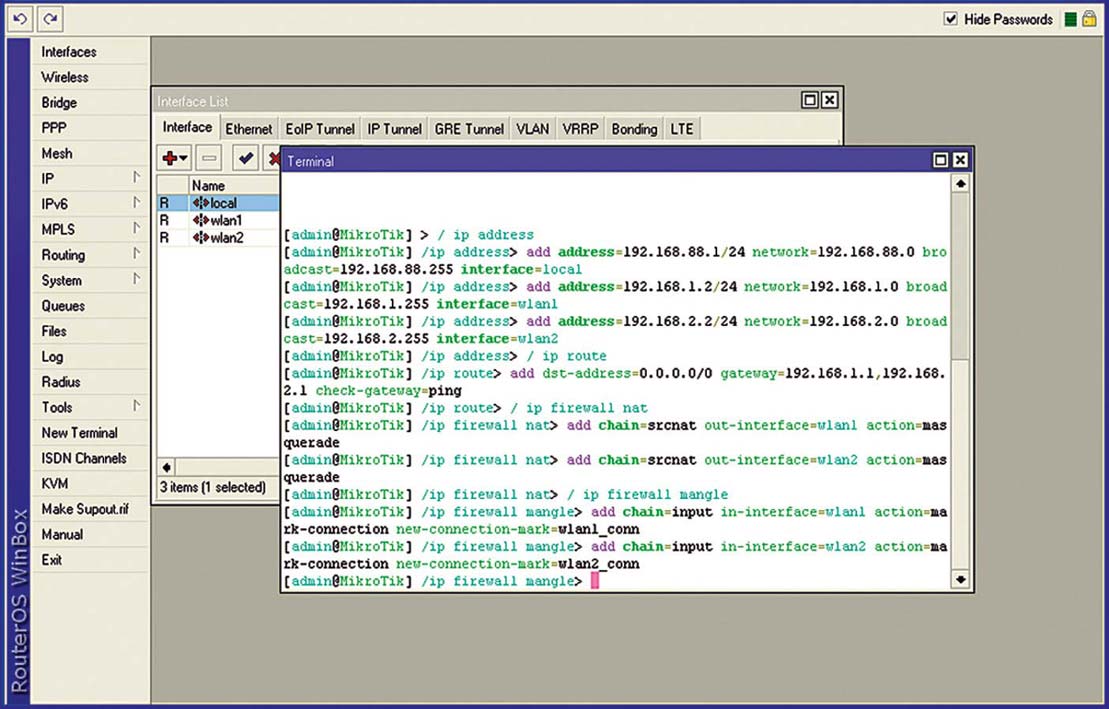Click 'wlan2_conn' text in the Terminal
The image size is (1109, 709).
tap(598, 564)
